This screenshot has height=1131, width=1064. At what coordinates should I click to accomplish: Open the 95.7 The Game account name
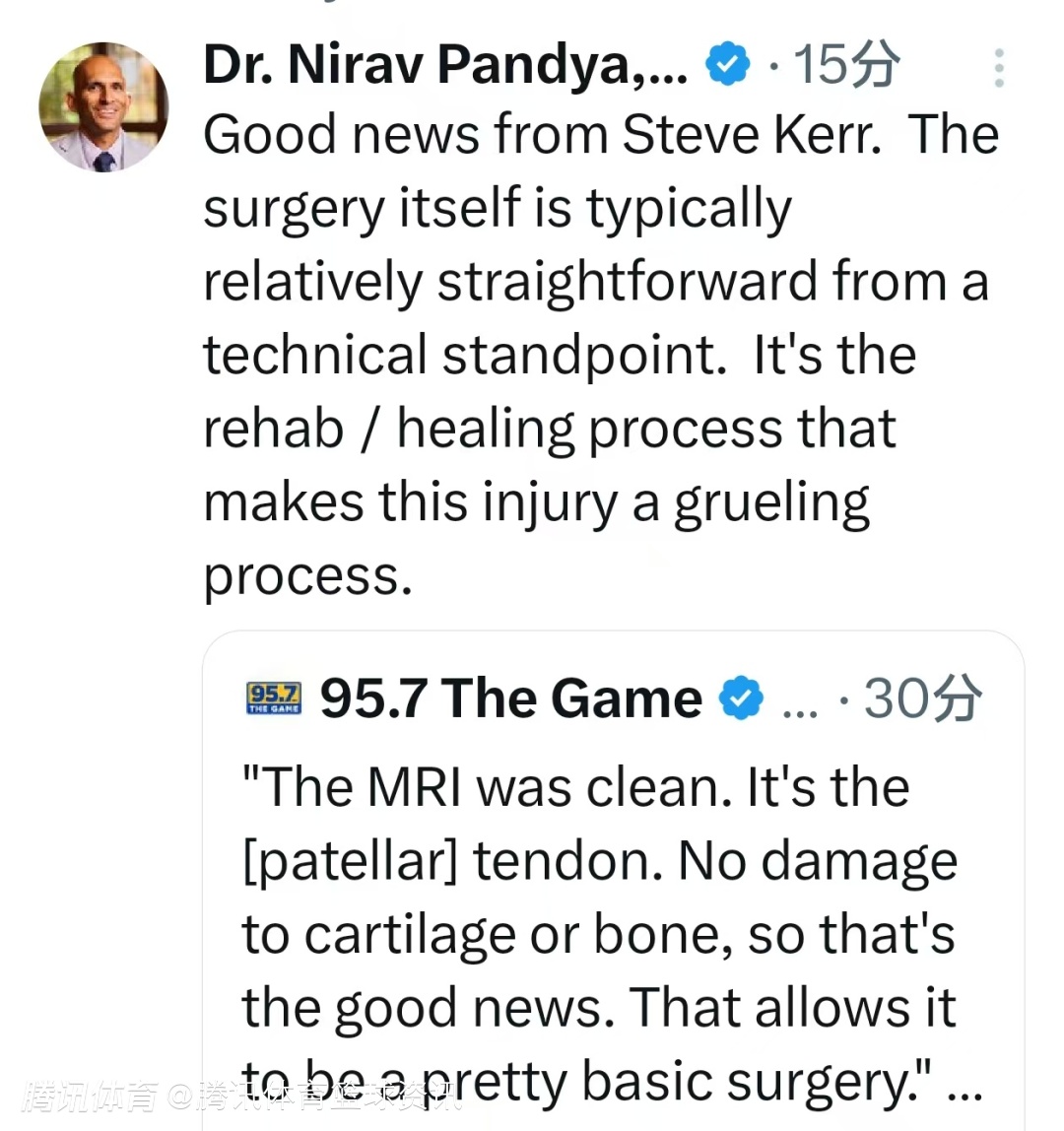pyautogui.click(x=510, y=699)
